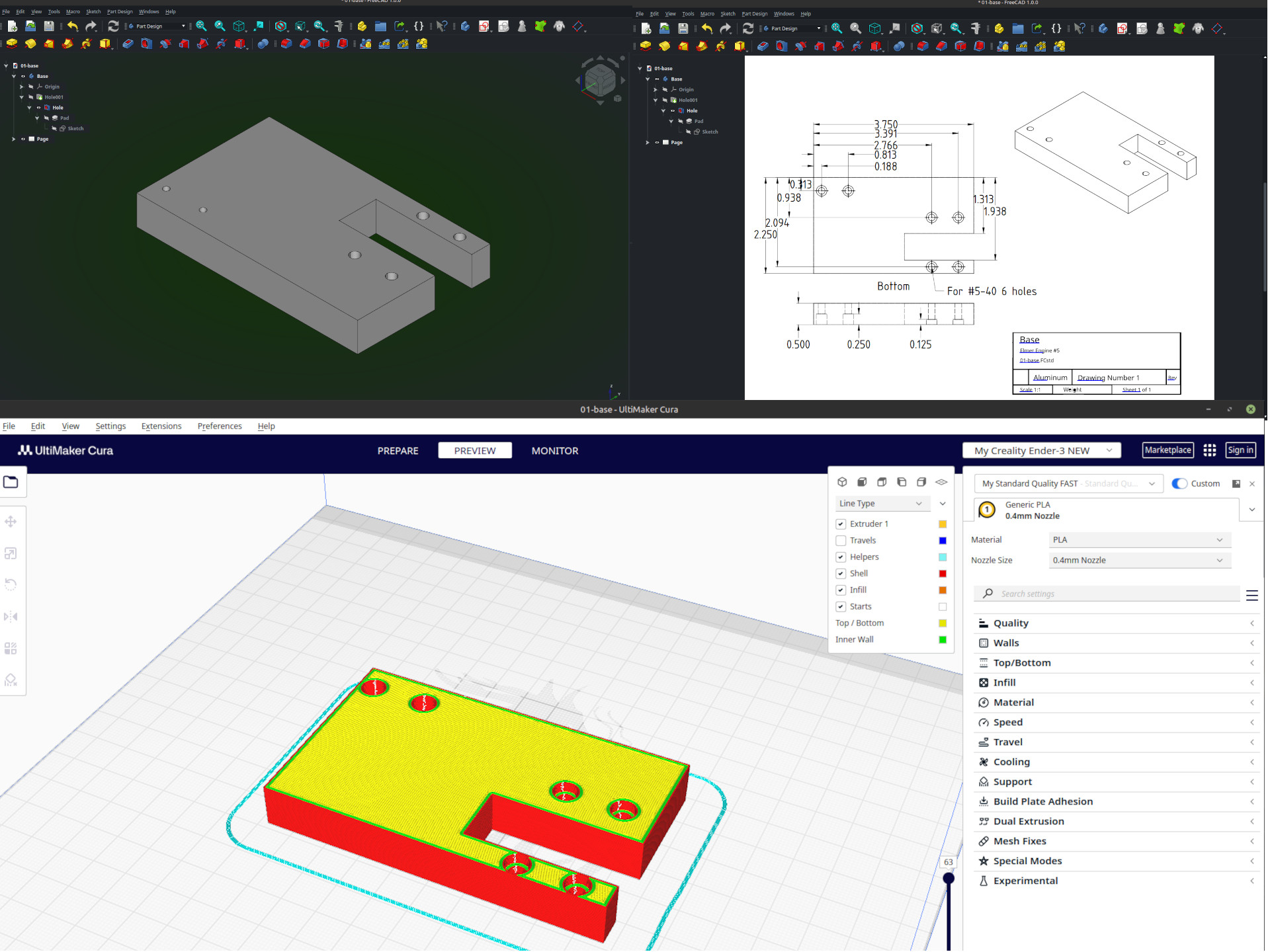Switch to the PREPARE stage in Cura

pos(398,451)
